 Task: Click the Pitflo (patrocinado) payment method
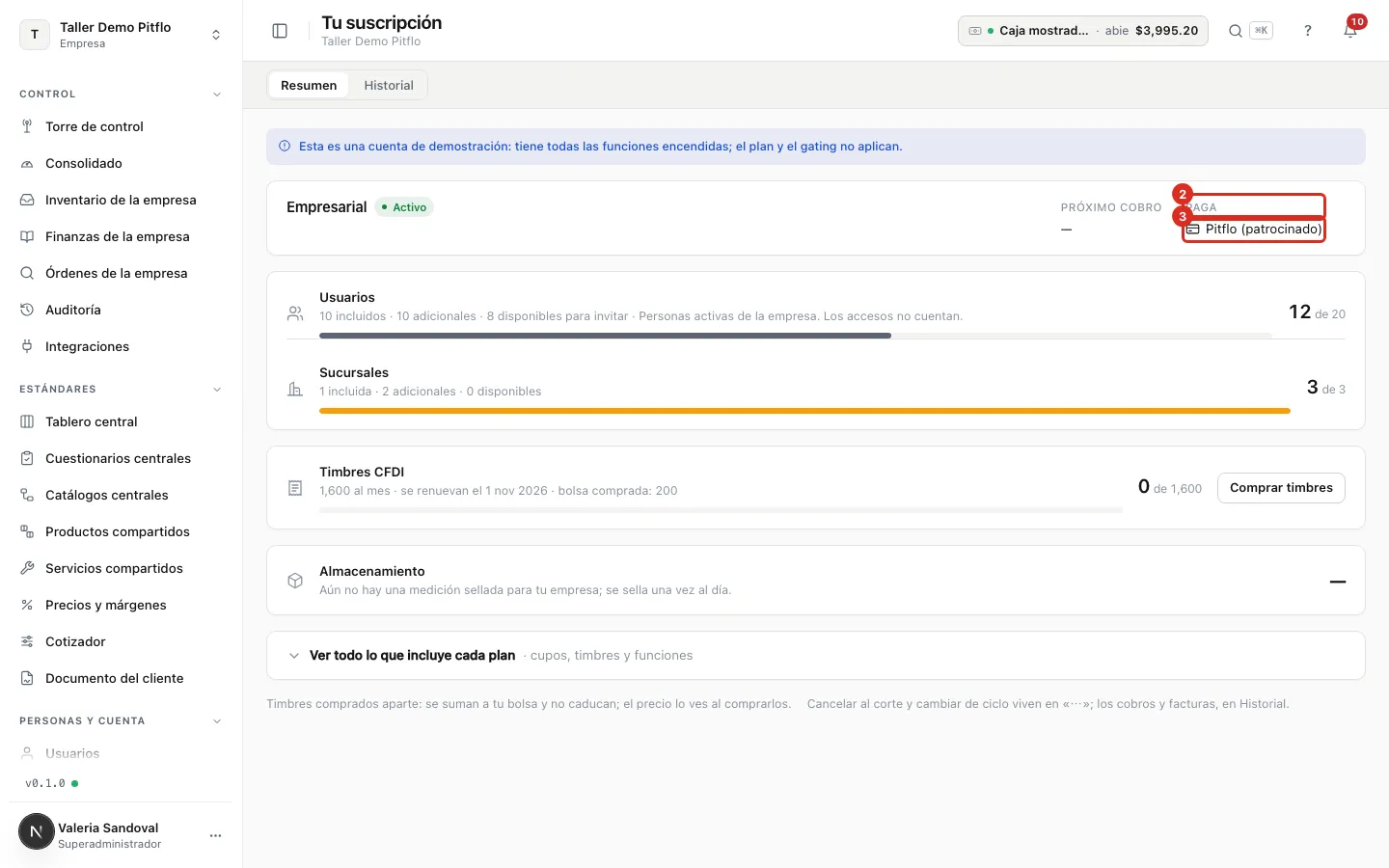pos(1254,230)
